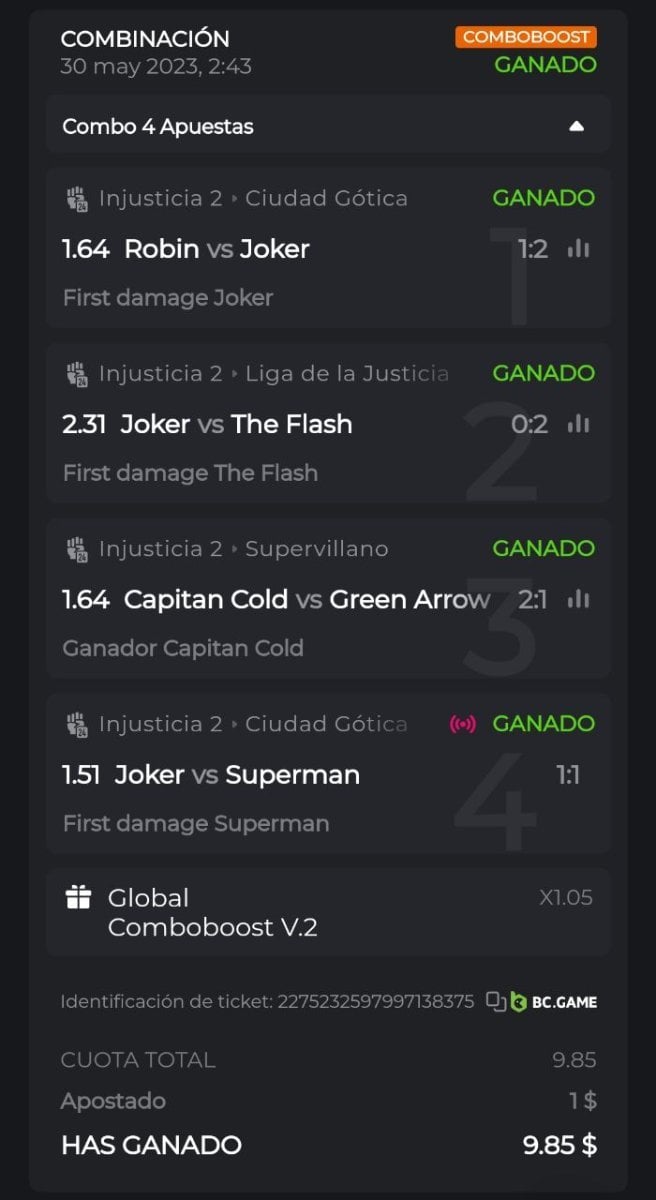The height and width of the screenshot is (1200, 656).
Task: Select the Combo 4 Apuestas header
Action: coord(158,127)
